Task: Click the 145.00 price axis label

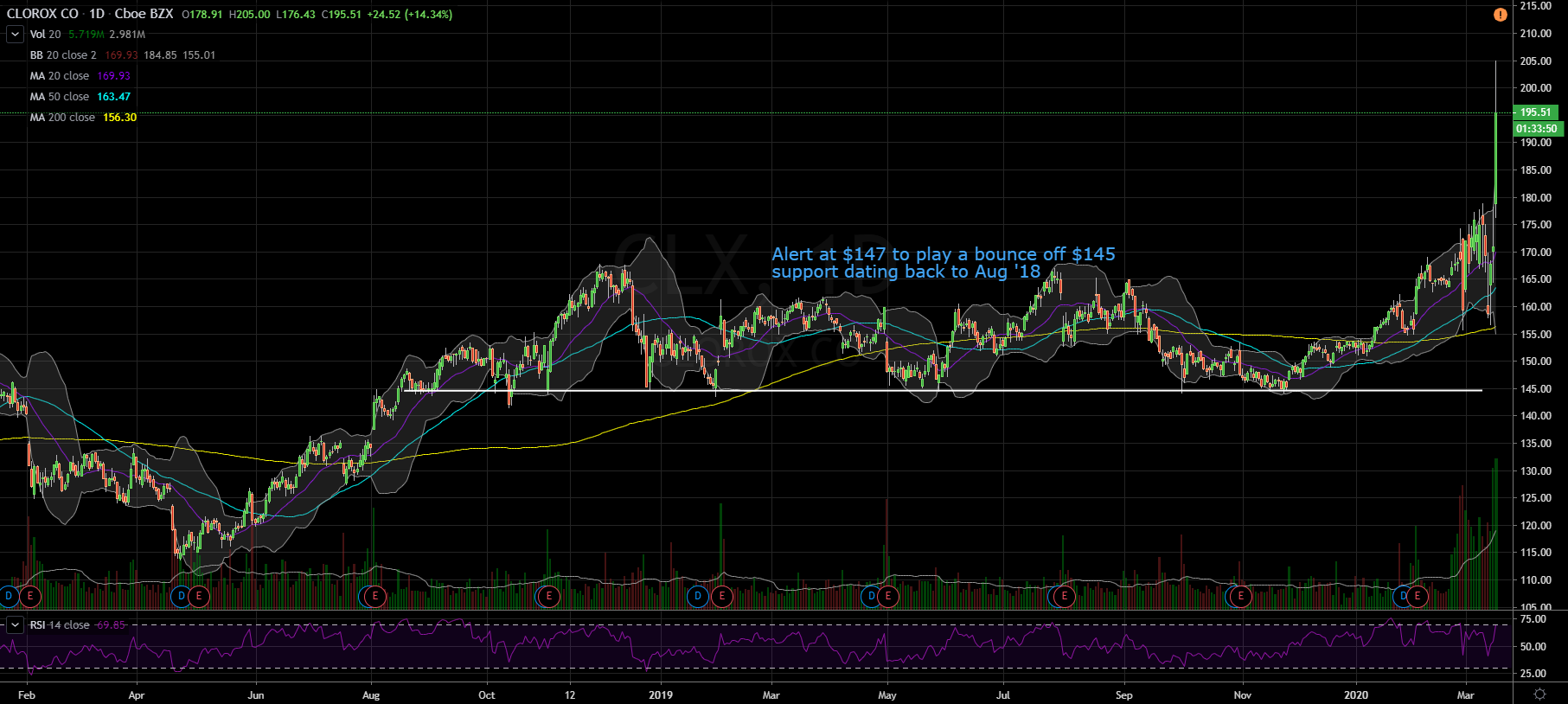Action: tap(1536, 389)
